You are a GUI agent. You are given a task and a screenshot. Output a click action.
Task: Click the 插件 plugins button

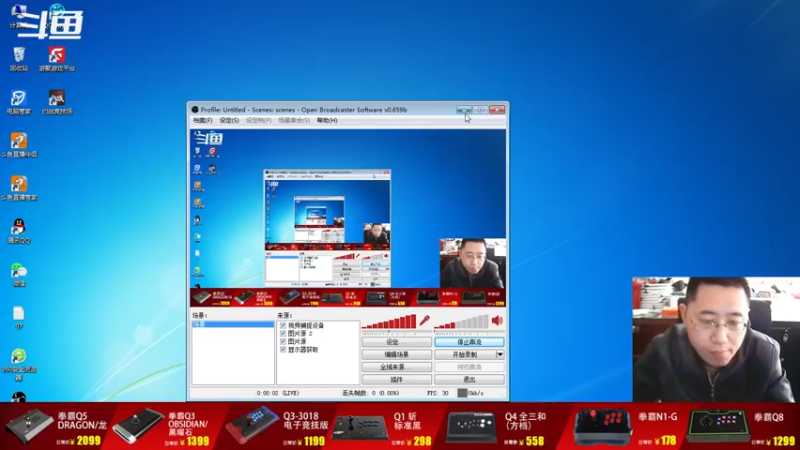[396, 380]
